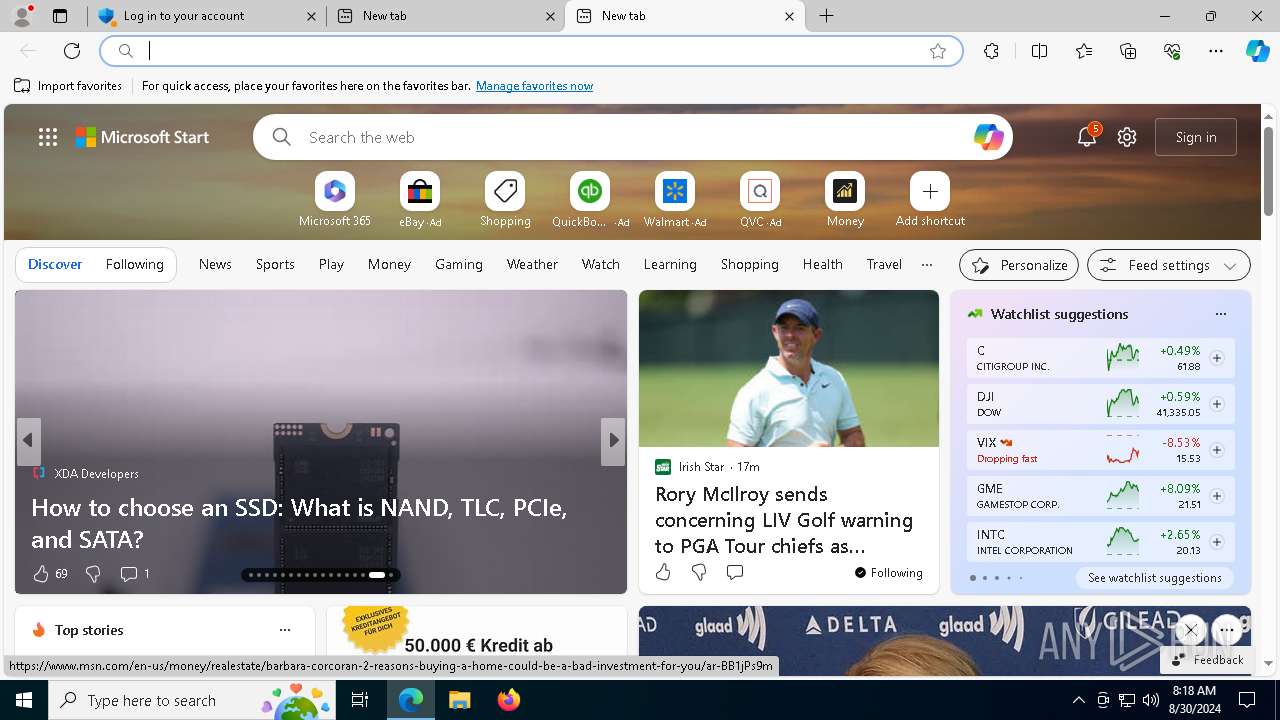Open the Gaming category
1280x720 pixels.
point(459,264)
